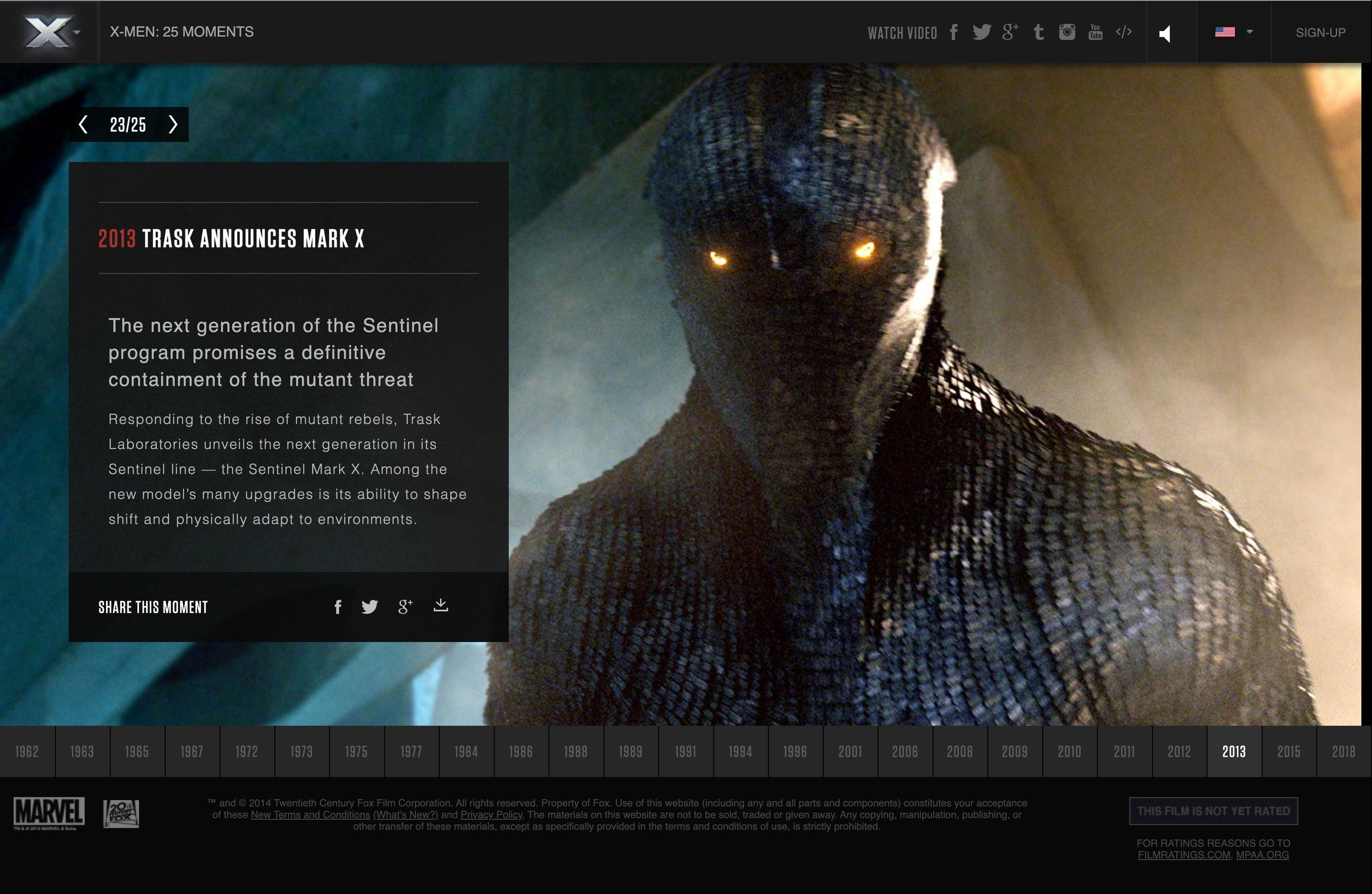Select 1973 on the timeline
The width and height of the screenshot is (1372, 894).
pyautogui.click(x=301, y=752)
